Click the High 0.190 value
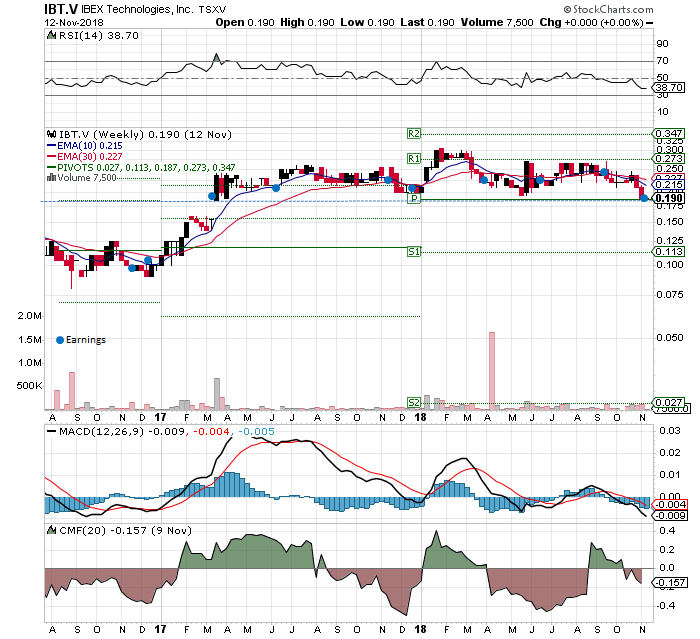The height and width of the screenshot is (639, 700). [307, 22]
